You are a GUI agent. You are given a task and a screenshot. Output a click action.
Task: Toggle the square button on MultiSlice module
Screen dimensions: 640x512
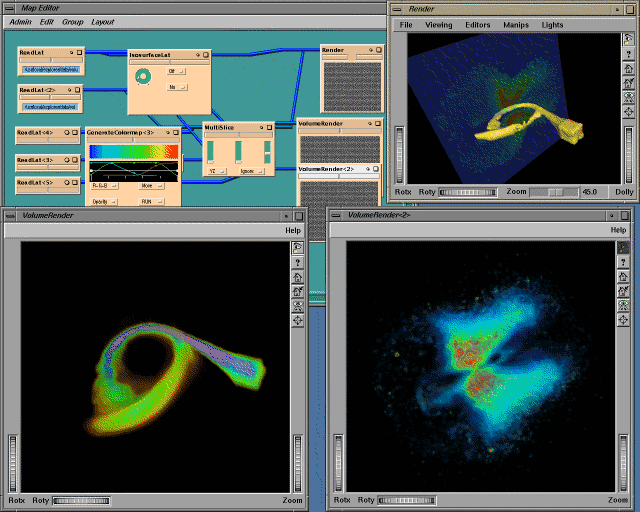coord(268,128)
